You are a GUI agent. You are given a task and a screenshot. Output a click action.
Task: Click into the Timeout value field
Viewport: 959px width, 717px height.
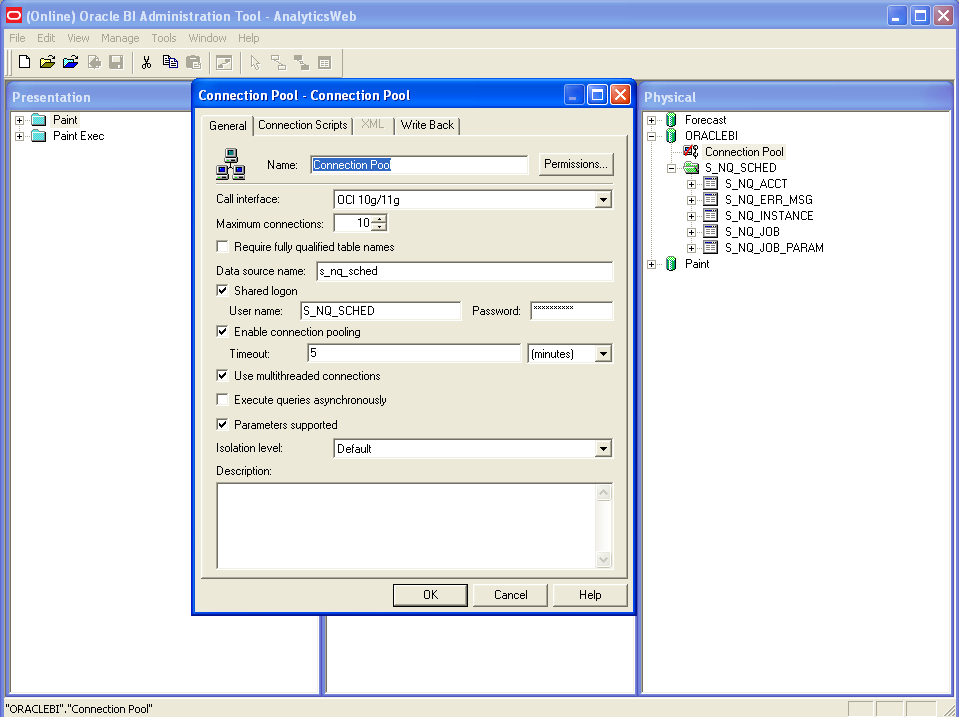coord(413,353)
